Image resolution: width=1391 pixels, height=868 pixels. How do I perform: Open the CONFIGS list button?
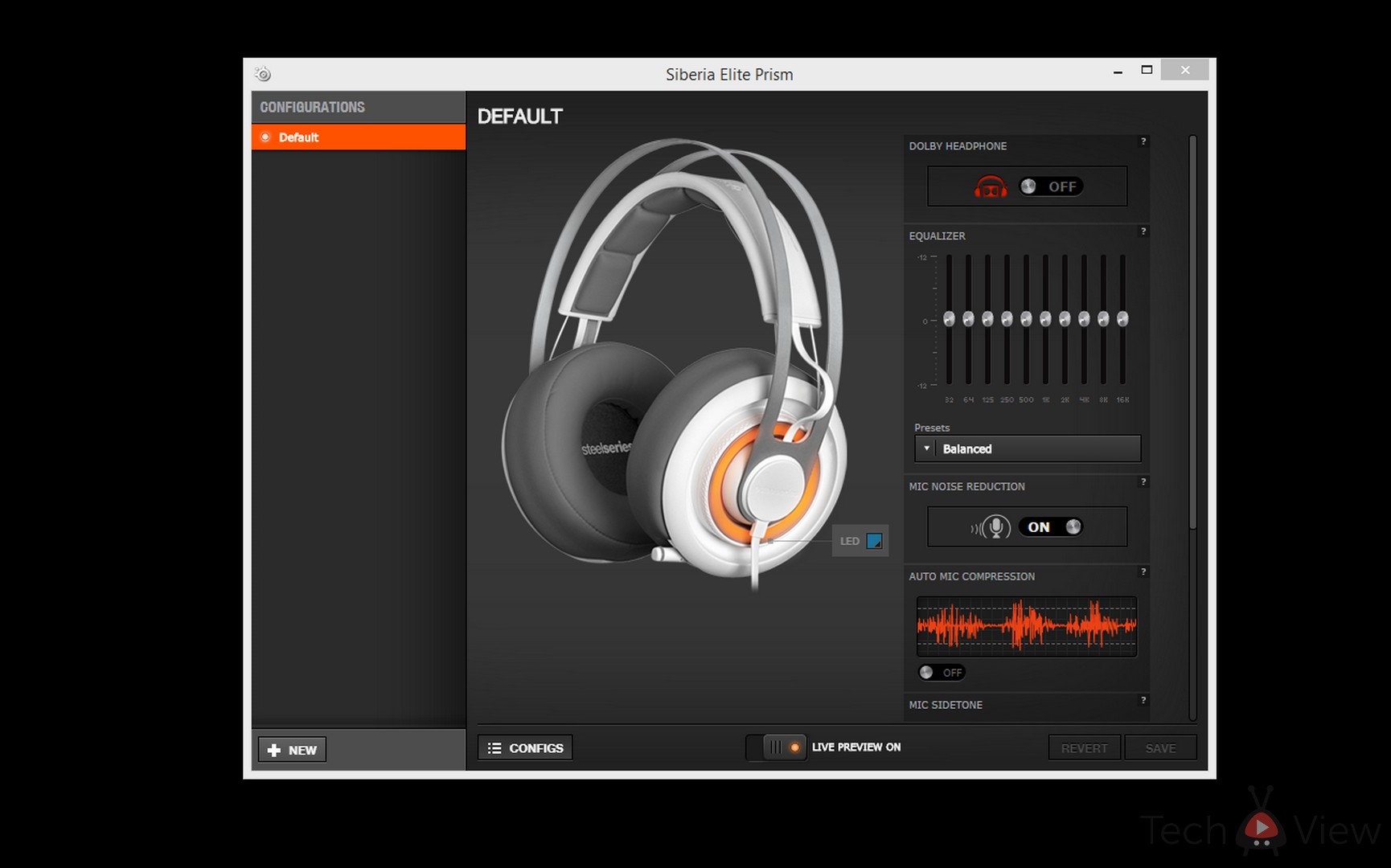[x=525, y=747]
